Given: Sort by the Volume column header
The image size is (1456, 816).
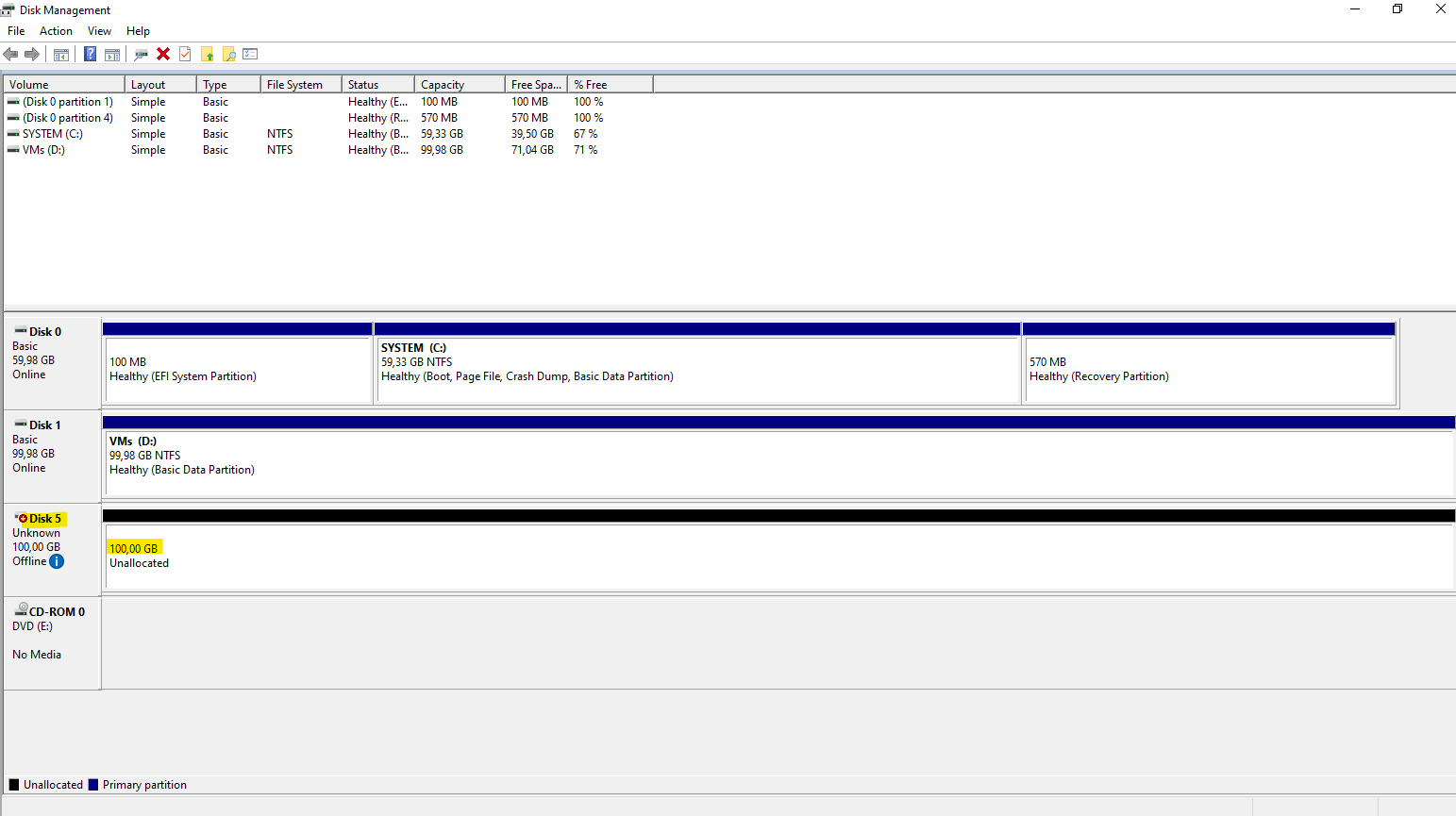Looking at the screenshot, I should point(64,85).
